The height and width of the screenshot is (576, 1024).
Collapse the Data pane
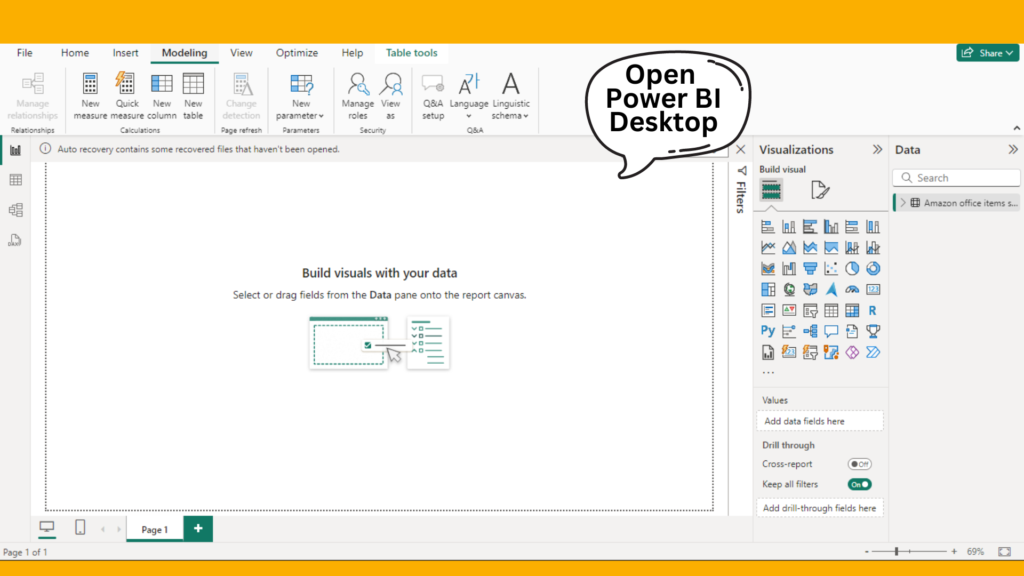pos(1012,150)
